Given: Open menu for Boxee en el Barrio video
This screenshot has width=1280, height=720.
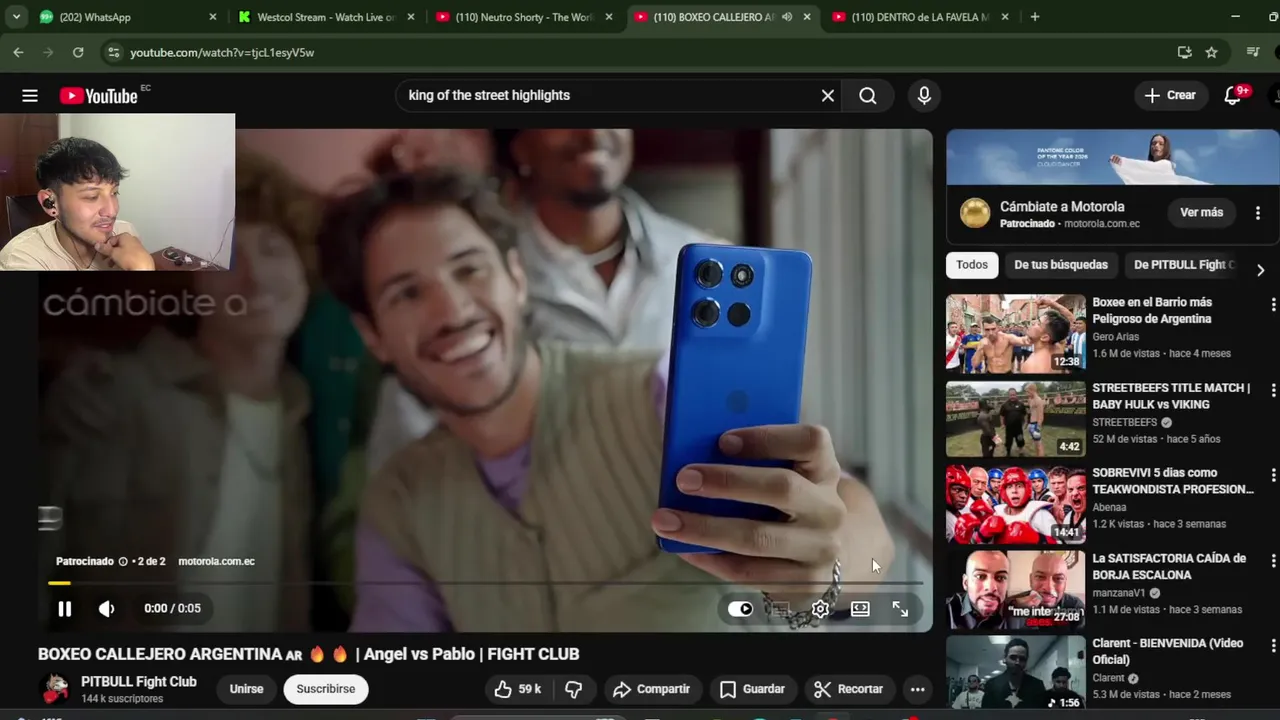Looking at the screenshot, I should pos(1273,304).
